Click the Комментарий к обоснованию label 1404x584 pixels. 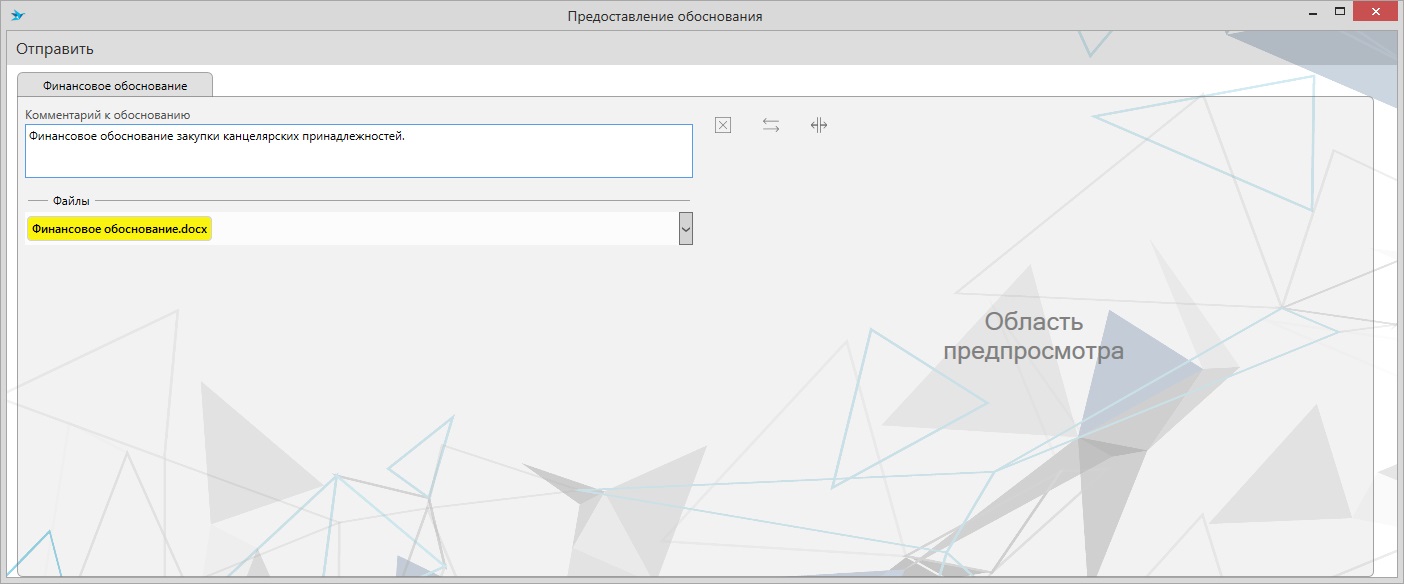[x=107, y=115]
